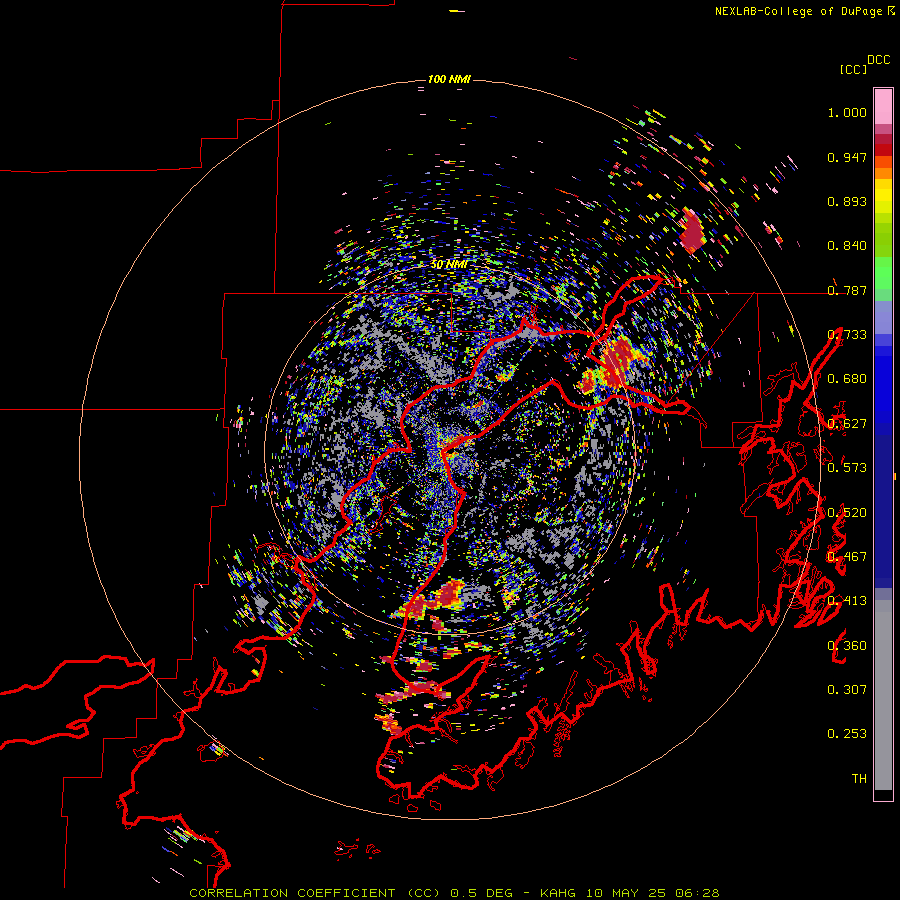900x900 pixels.
Task: Click the 0.733 scale value
Action: (847, 335)
